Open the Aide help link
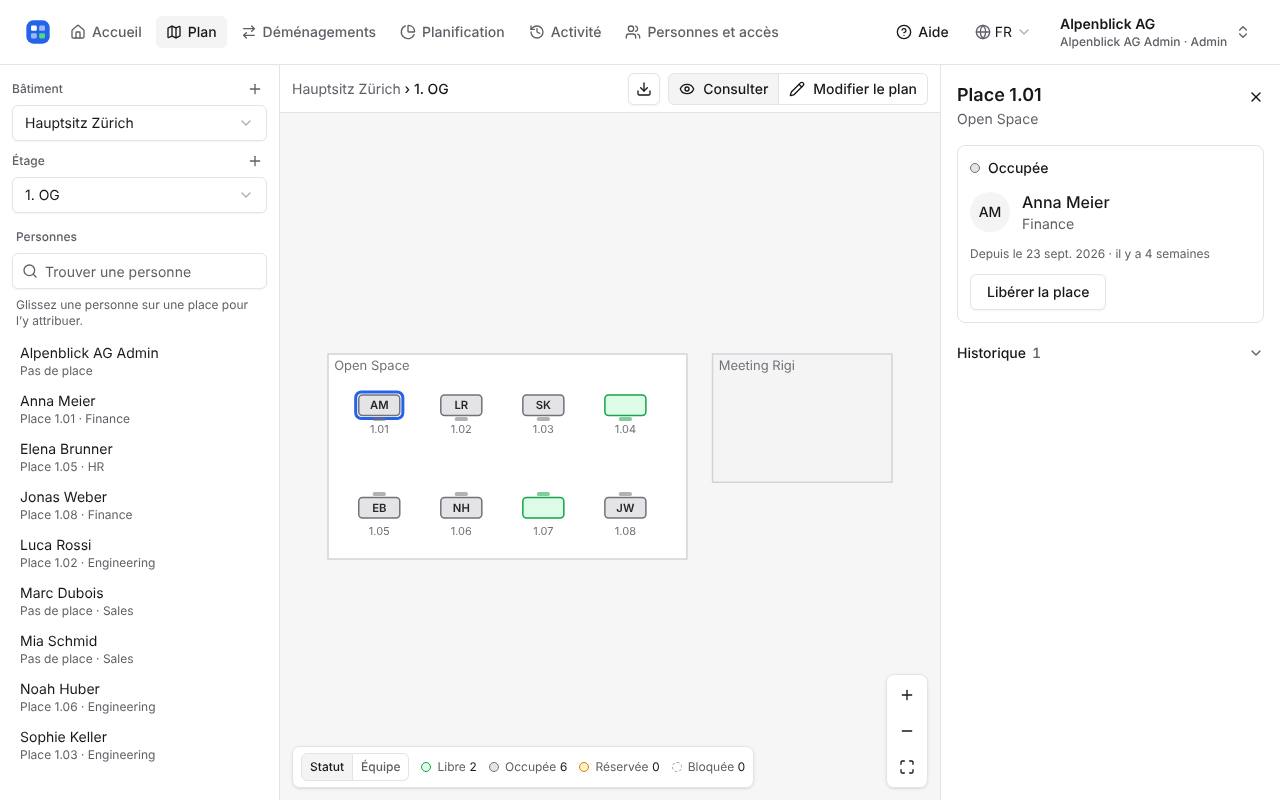 (922, 32)
